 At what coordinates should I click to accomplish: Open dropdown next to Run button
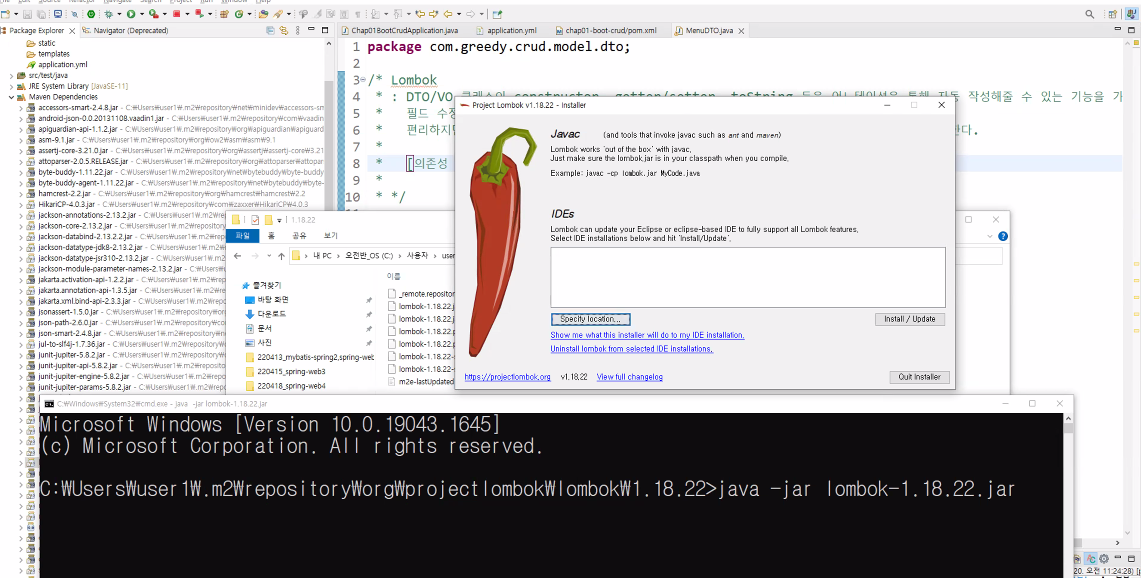pyautogui.click(x=141, y=14)
